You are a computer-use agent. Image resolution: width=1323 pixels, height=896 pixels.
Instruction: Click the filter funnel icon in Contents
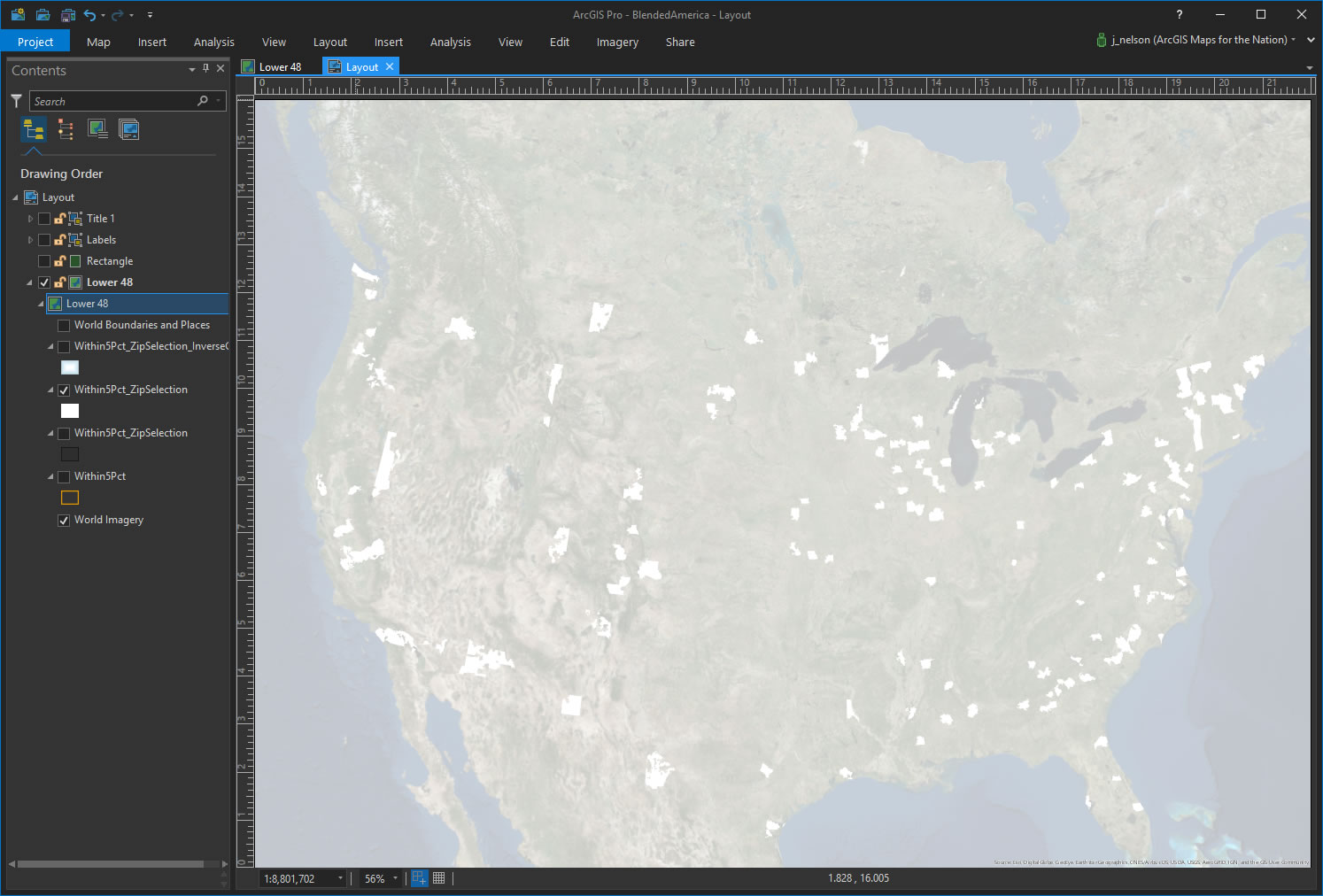pyautogui.click(x=16, y=101)
